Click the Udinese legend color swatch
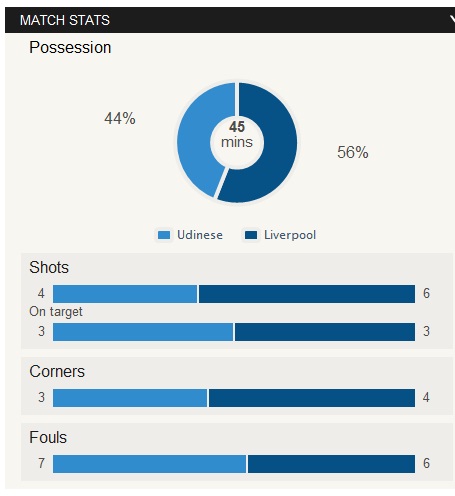455x496 pixels. (x=164, y=235)
